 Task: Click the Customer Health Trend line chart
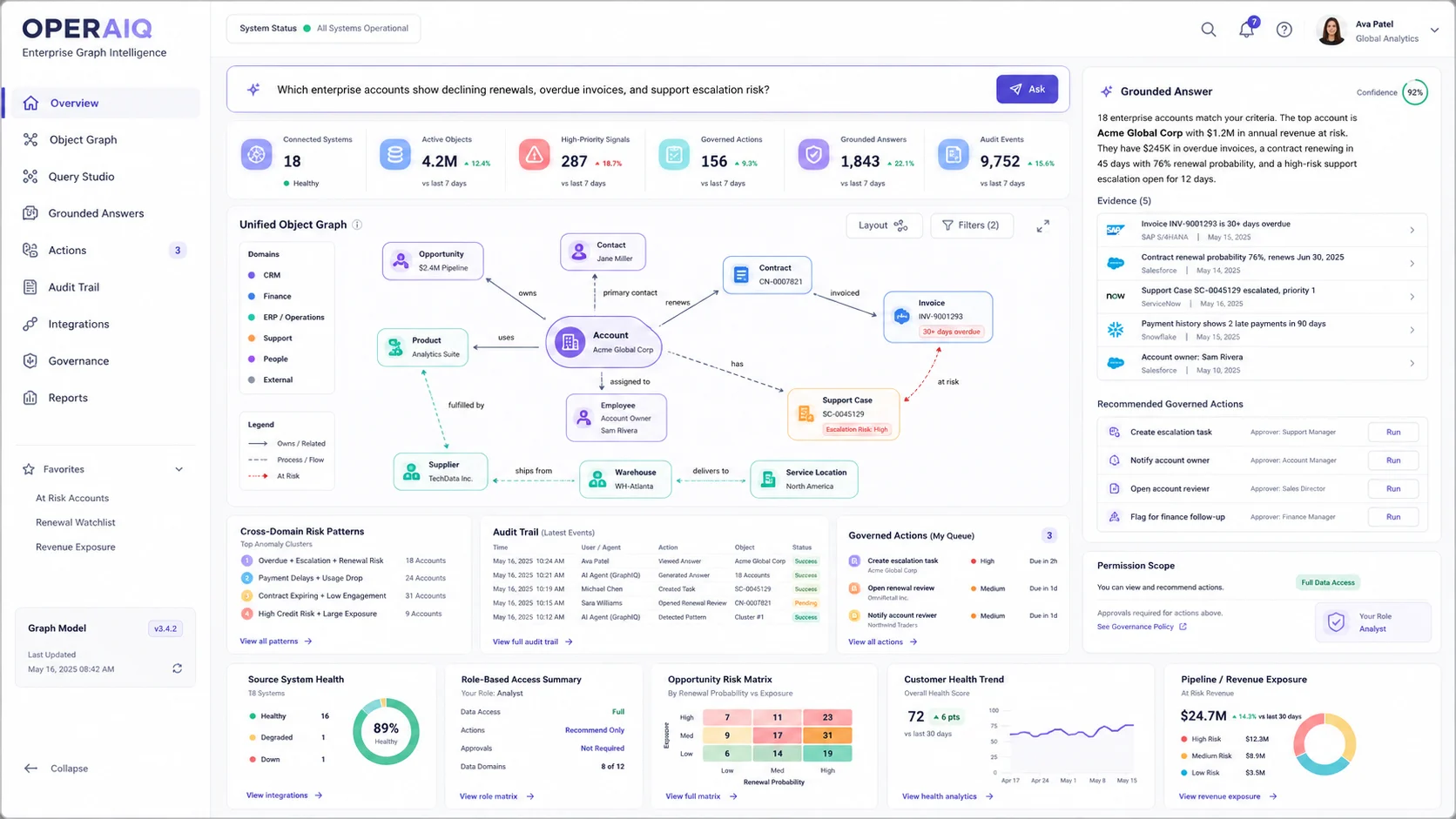(x=1070, y=740)
